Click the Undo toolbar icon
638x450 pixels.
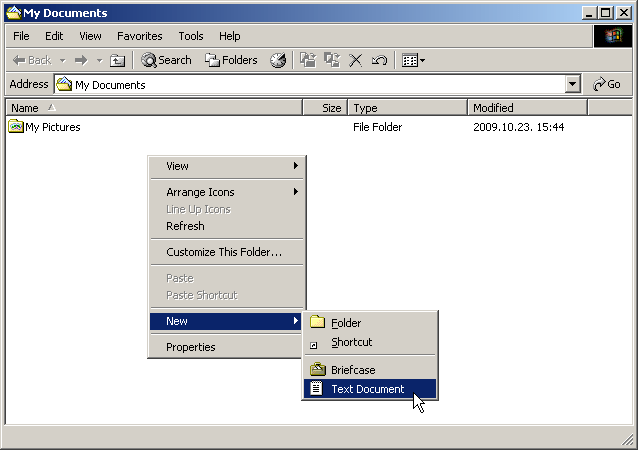pyautogui.click(x=379, y=61)
